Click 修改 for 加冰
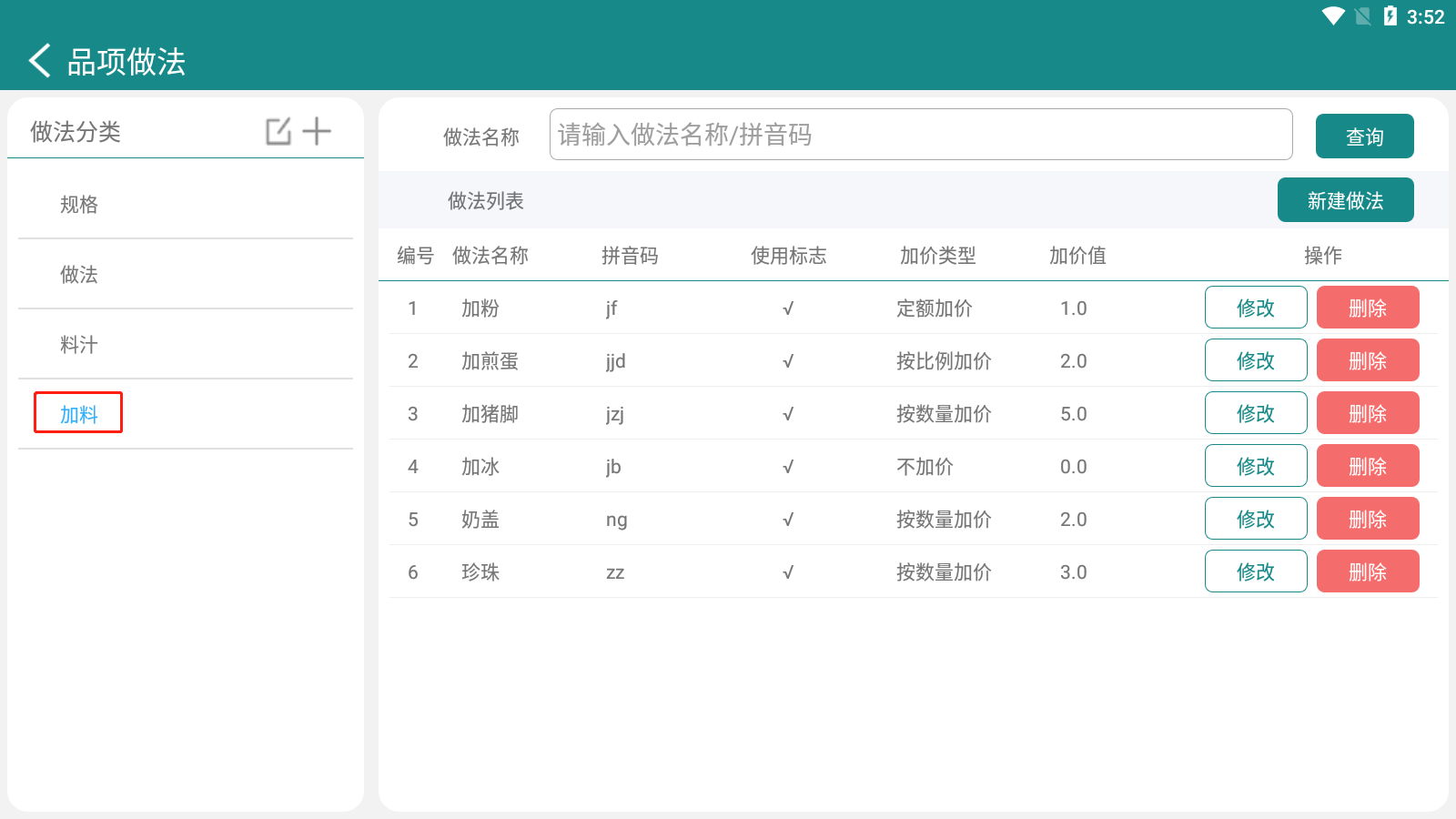This screenshot has height=819, width=1456. 1255,466
